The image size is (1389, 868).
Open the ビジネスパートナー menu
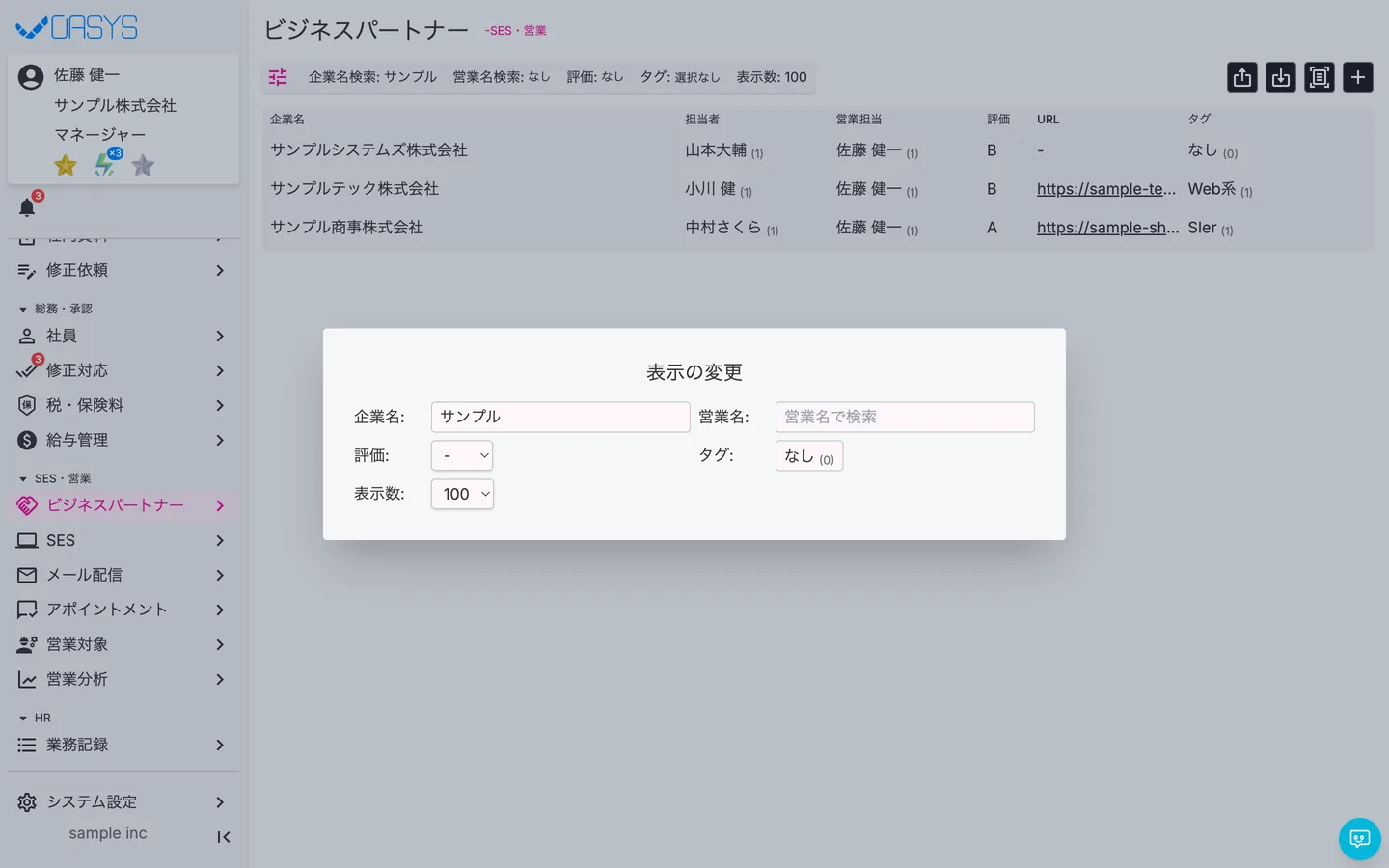pyautogui.click(x=123, y=505)
